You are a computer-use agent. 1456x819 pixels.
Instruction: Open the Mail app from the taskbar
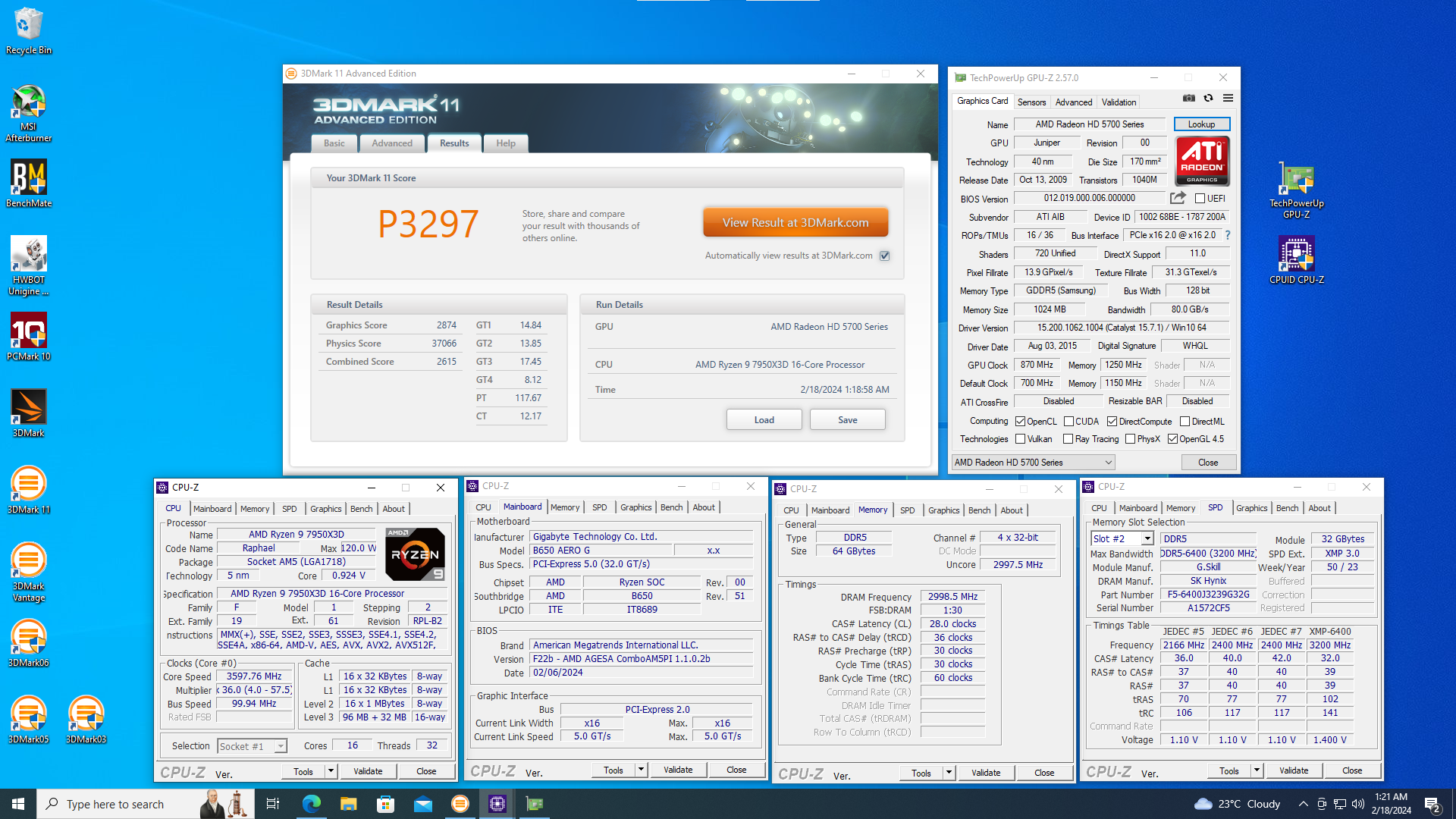[x=423, y=804]
